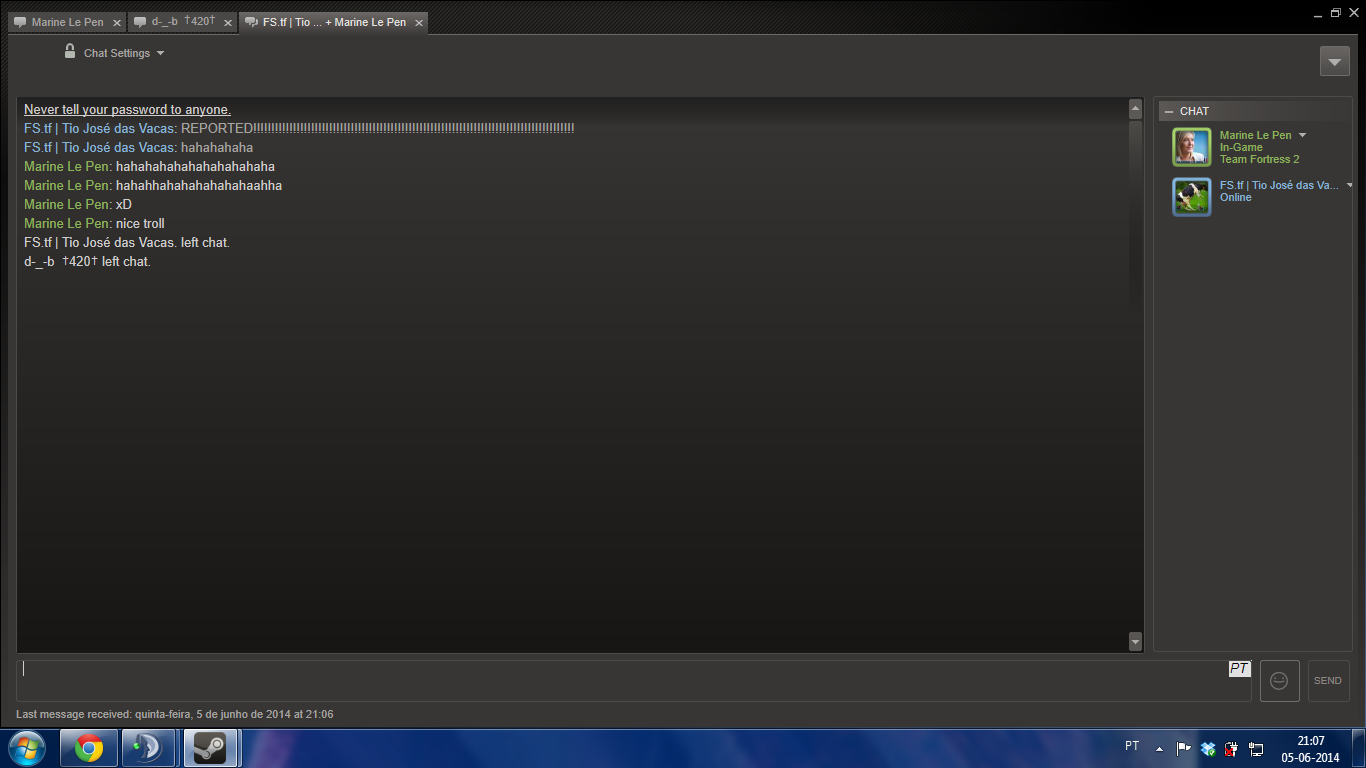Click the PT language indicator in input box
Screen dimensions: 1366x768
click(1240, 669)
